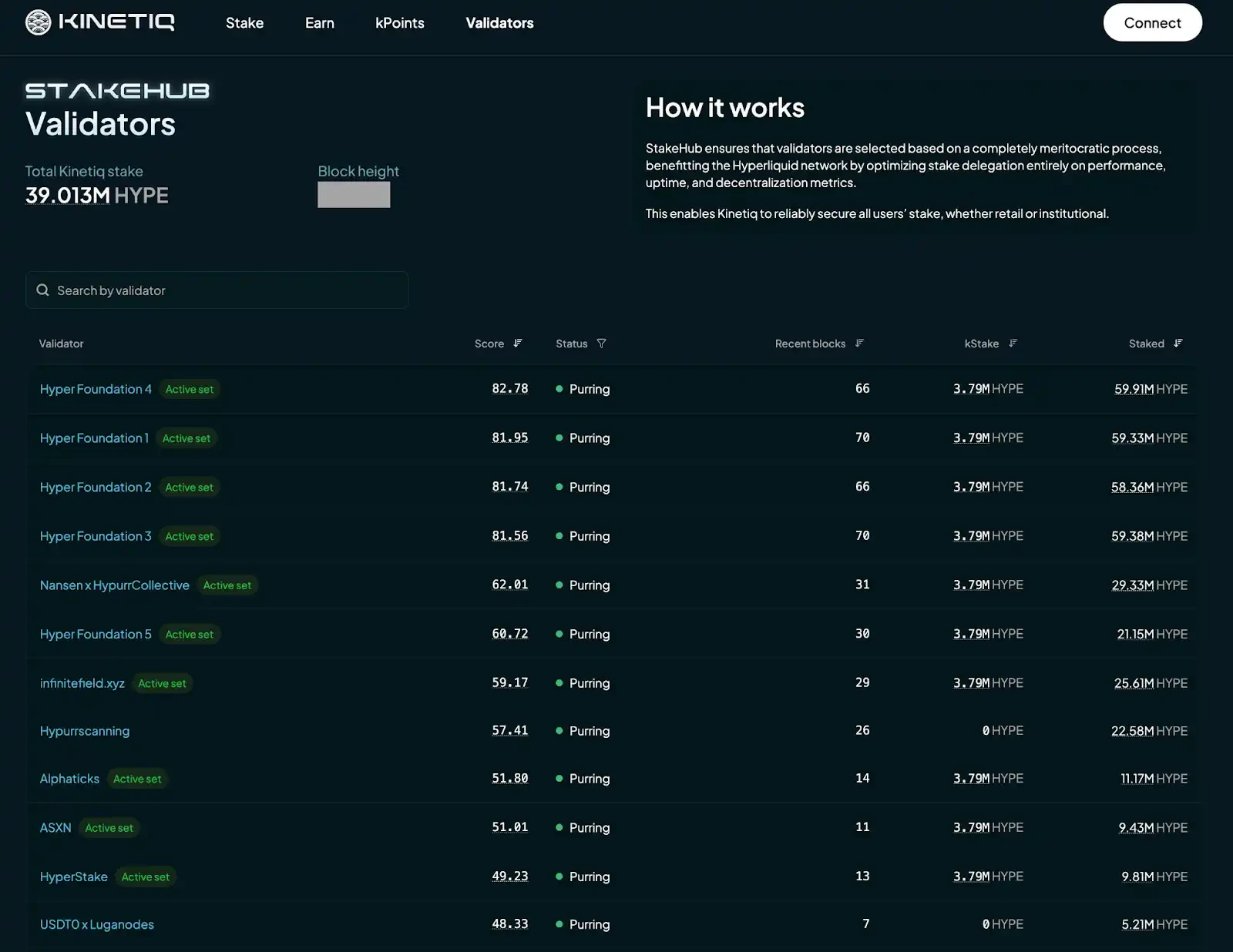Screen dimensions: 1233x952
Task: Toggle sorting on the Score column icon
Action: tap(519, 344)
